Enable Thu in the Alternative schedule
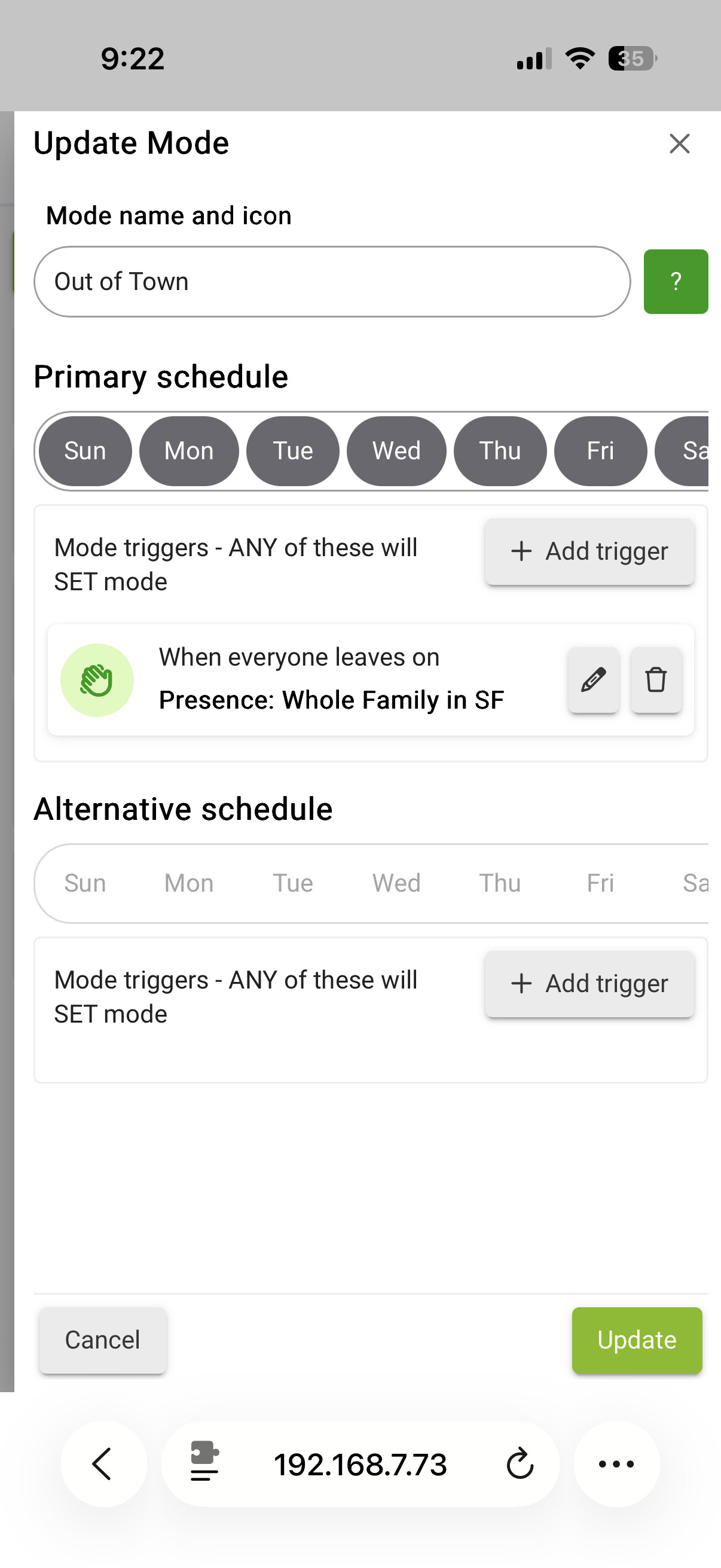 (x=500, y=883)
